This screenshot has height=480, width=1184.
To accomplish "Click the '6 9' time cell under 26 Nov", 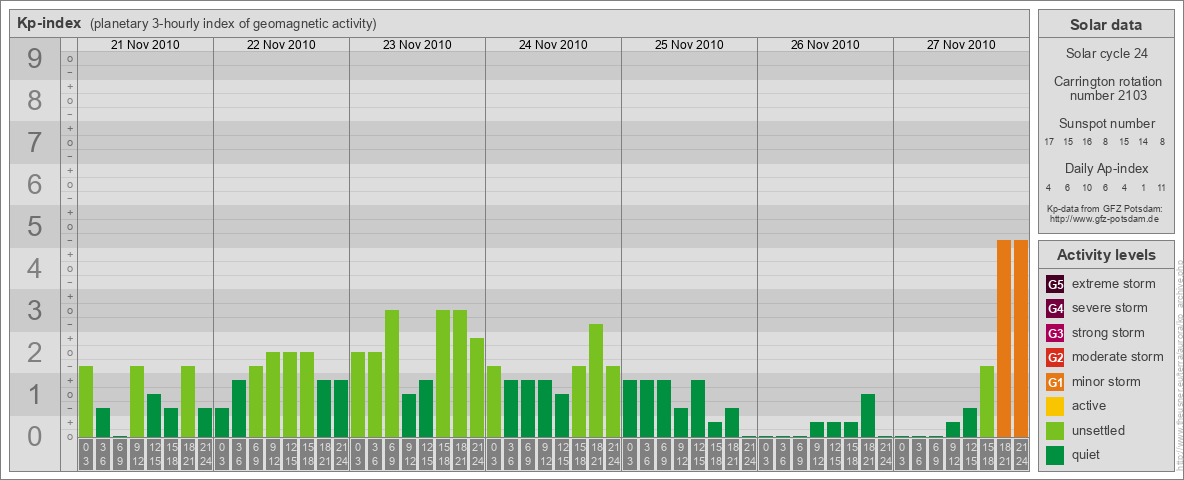I will 800,455.
